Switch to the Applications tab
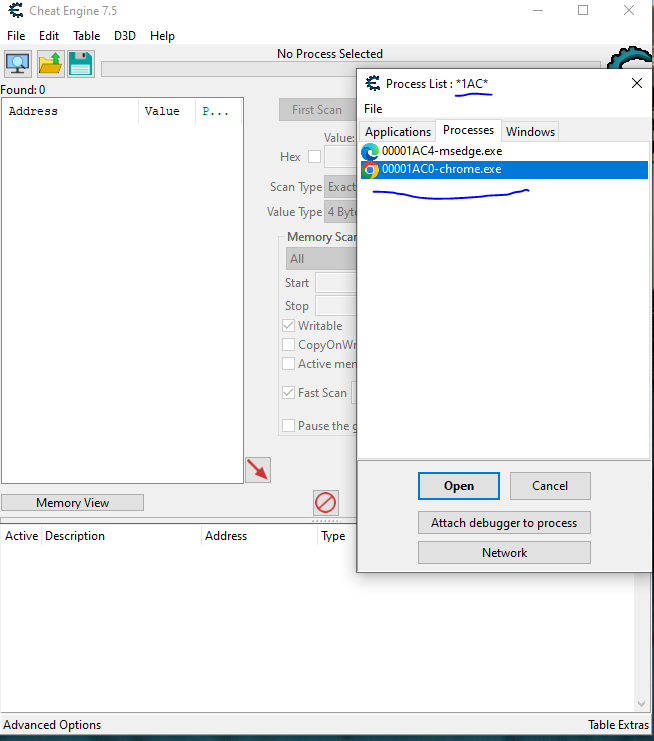 click(x=397, y=132)
